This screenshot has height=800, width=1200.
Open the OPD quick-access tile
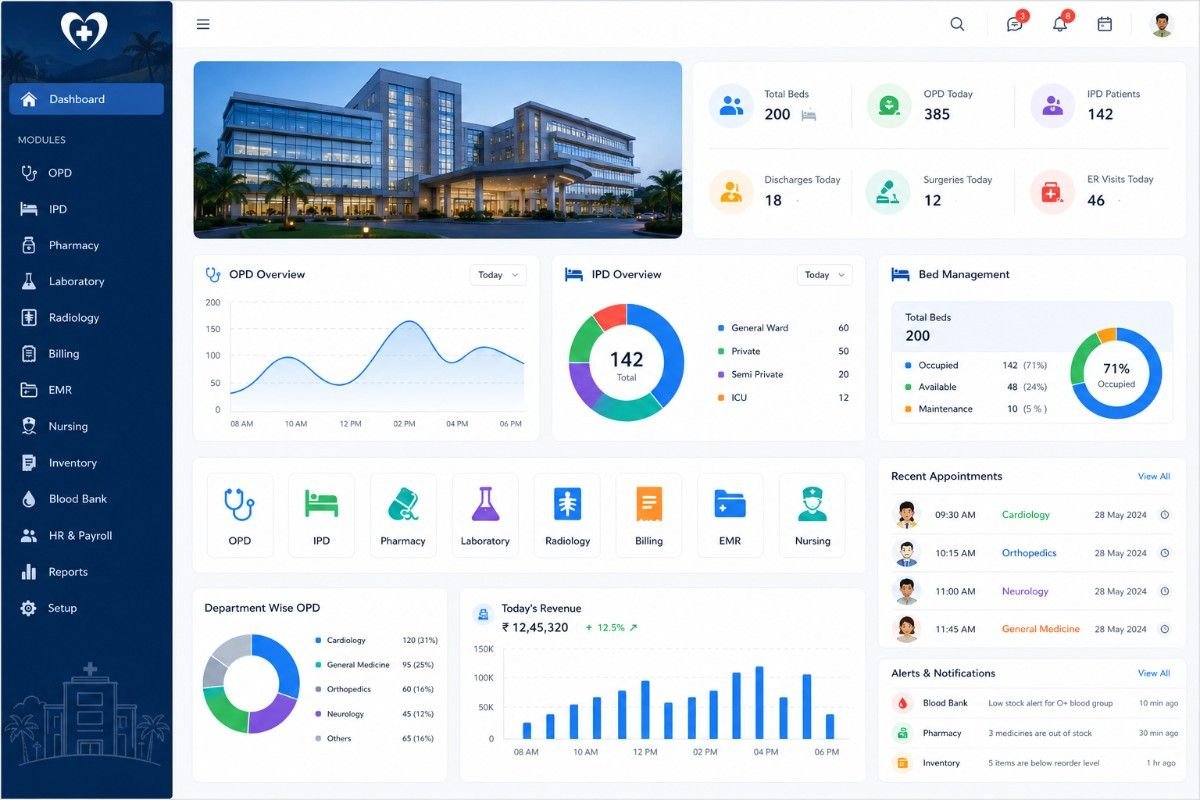(240, 515)
